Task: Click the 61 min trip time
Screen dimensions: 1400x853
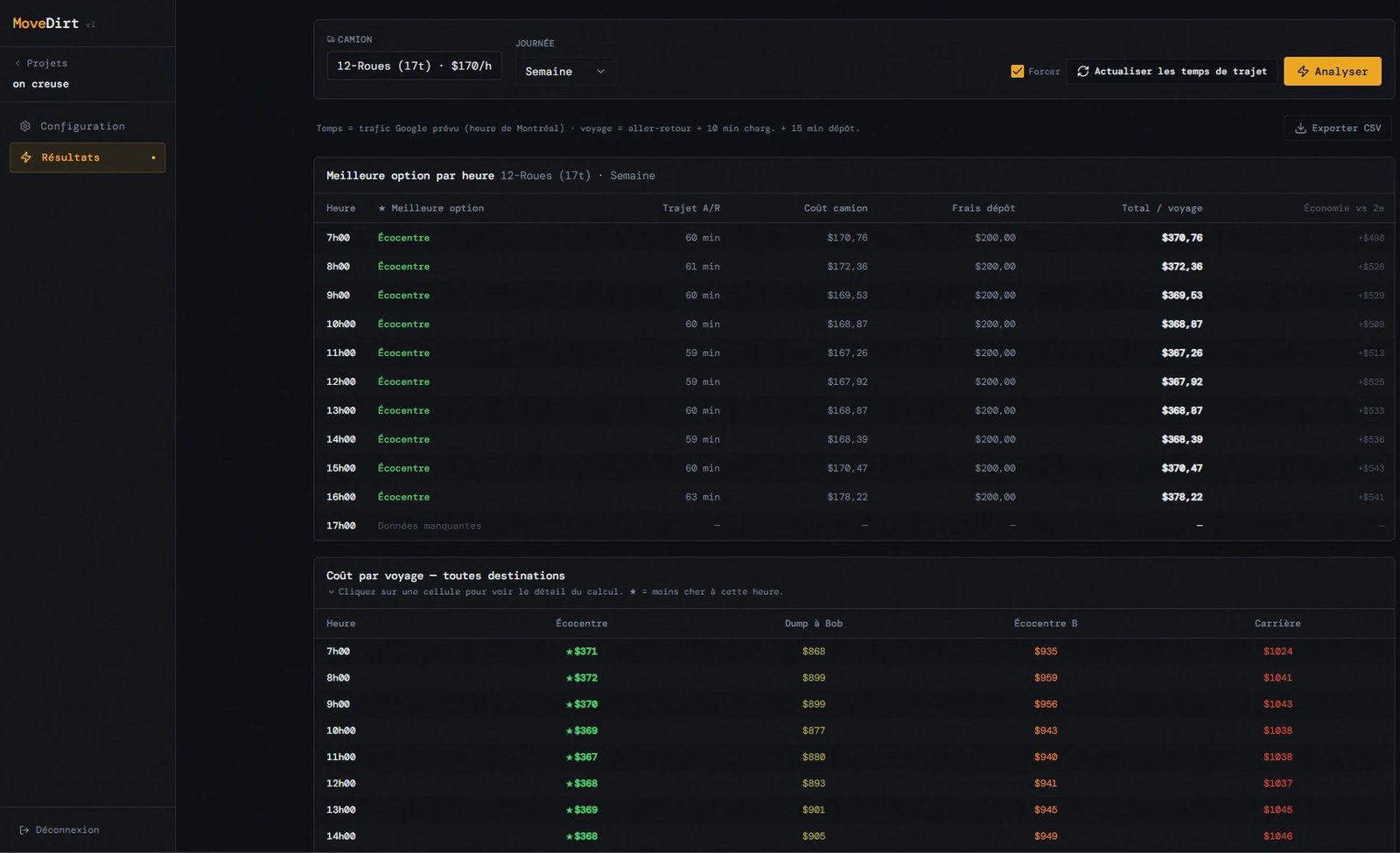Action: (703, 266)
